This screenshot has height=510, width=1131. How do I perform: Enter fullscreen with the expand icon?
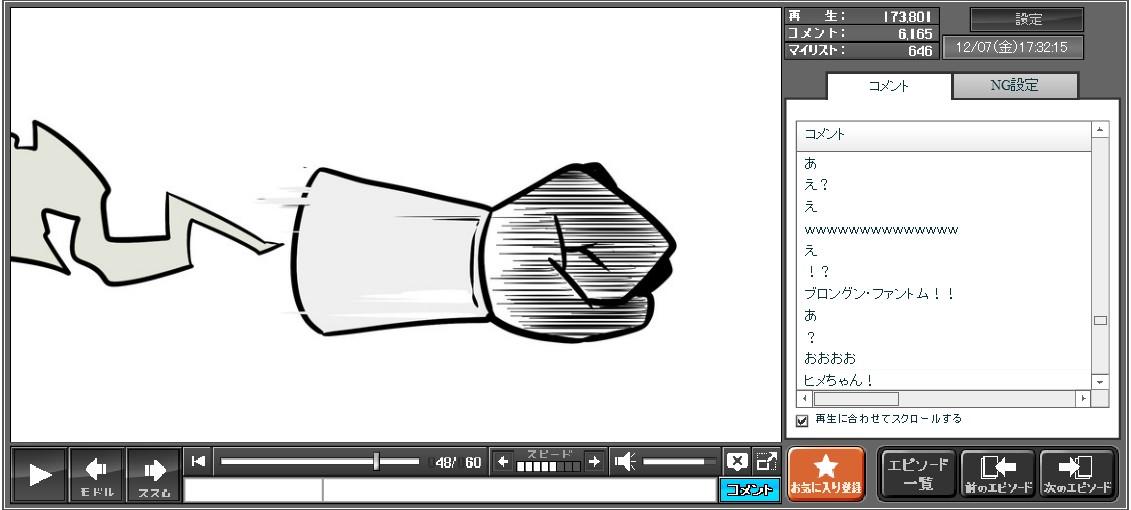(x=766, y=461)
